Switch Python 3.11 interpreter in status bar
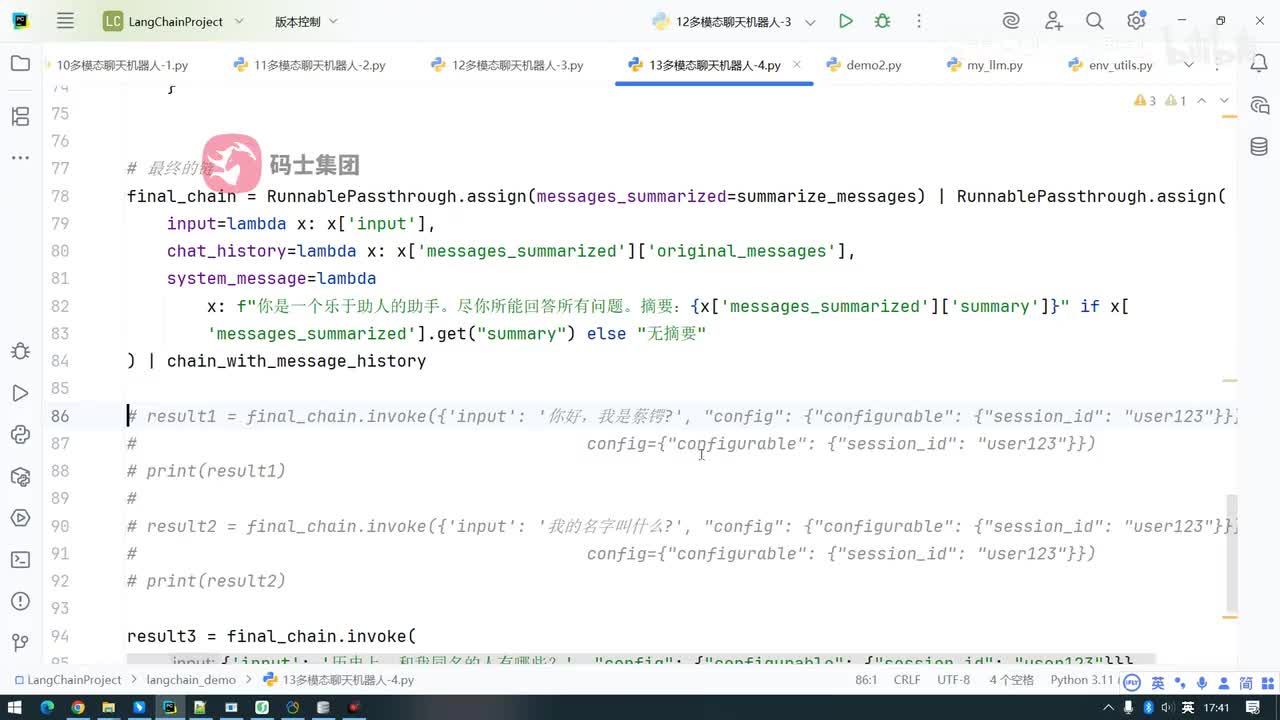This screenshot has height=720, width=1280. [1082, 680]
